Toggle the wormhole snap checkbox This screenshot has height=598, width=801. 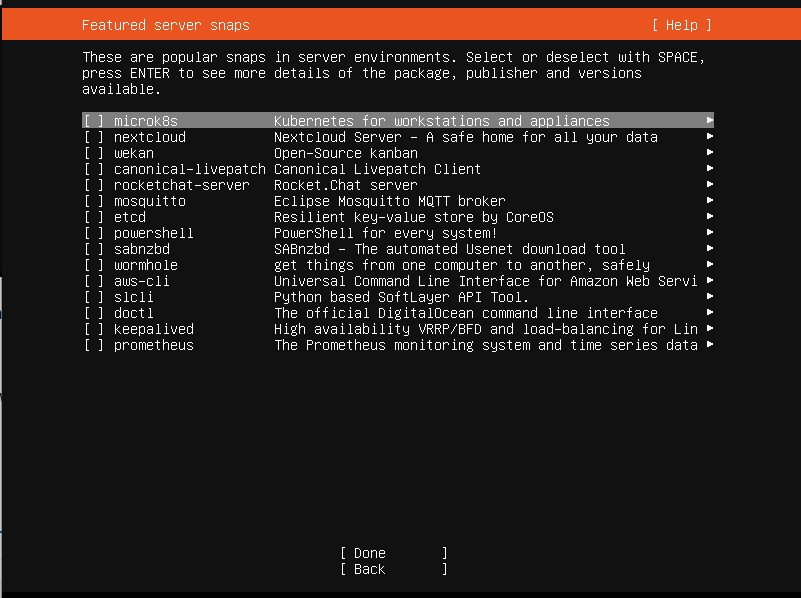tap(94, 265)
